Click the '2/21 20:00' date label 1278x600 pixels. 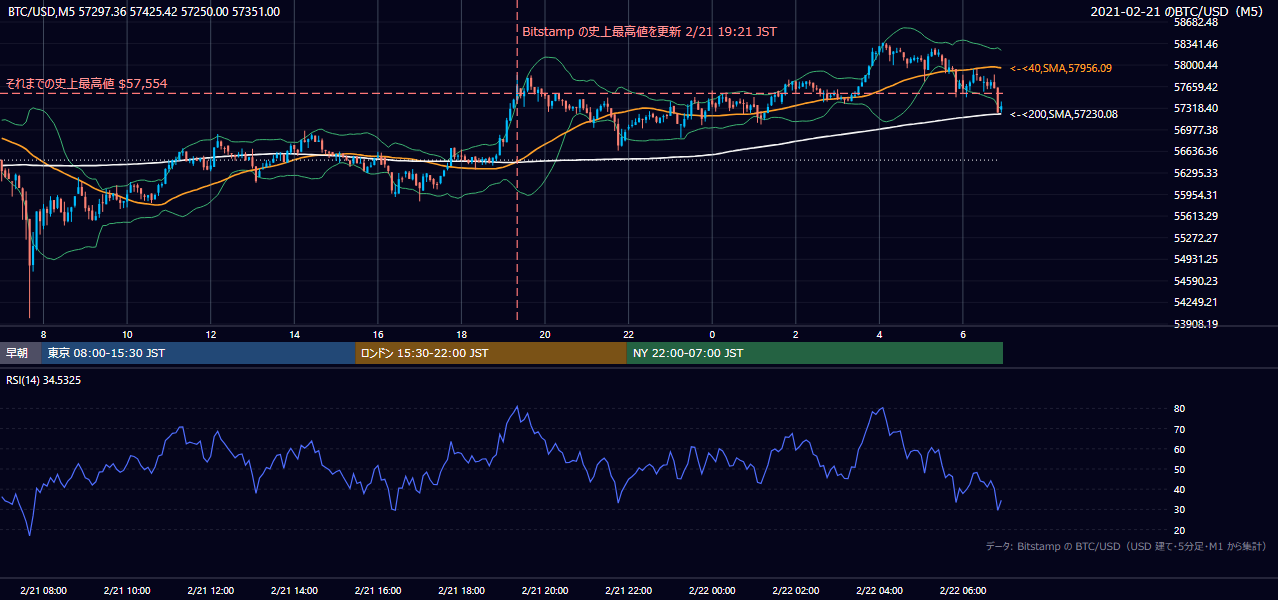(x=545, y=590)
